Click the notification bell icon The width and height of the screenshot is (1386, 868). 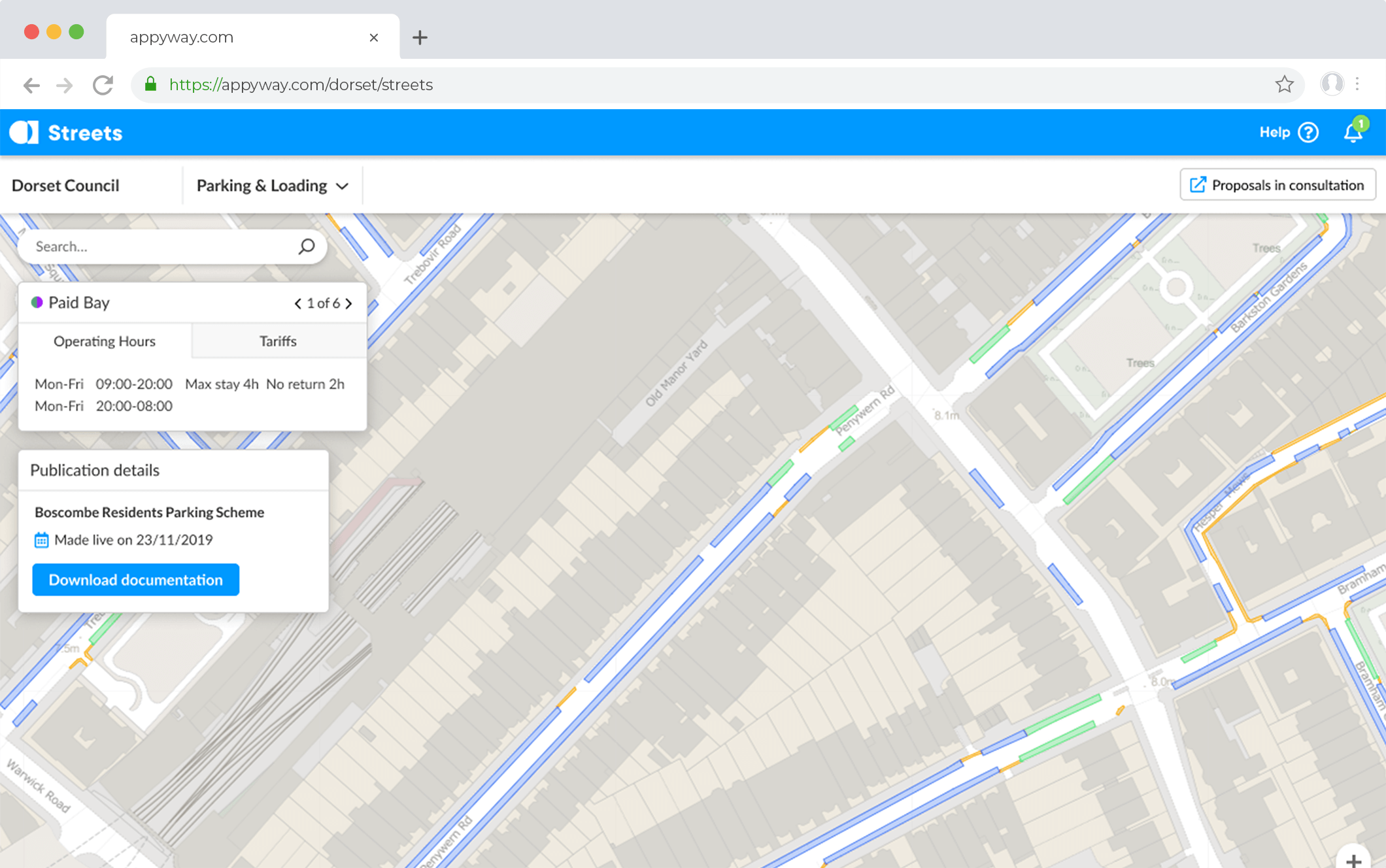[x=1353, y=133]
